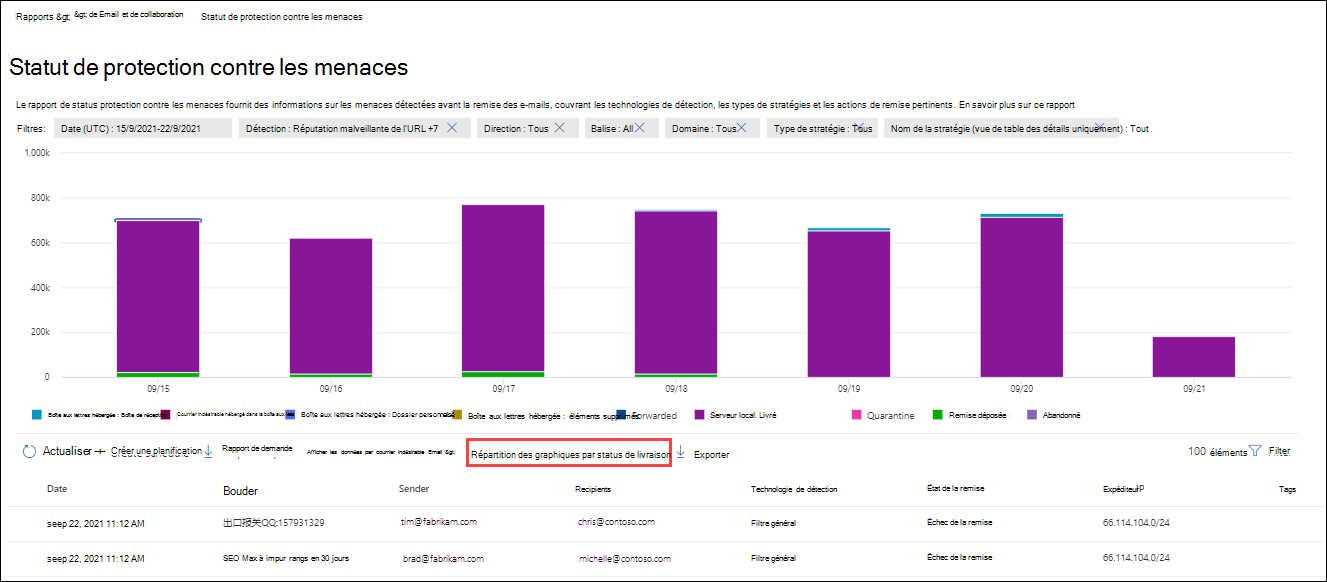Clear the Balise: All filter

point(640,128)
